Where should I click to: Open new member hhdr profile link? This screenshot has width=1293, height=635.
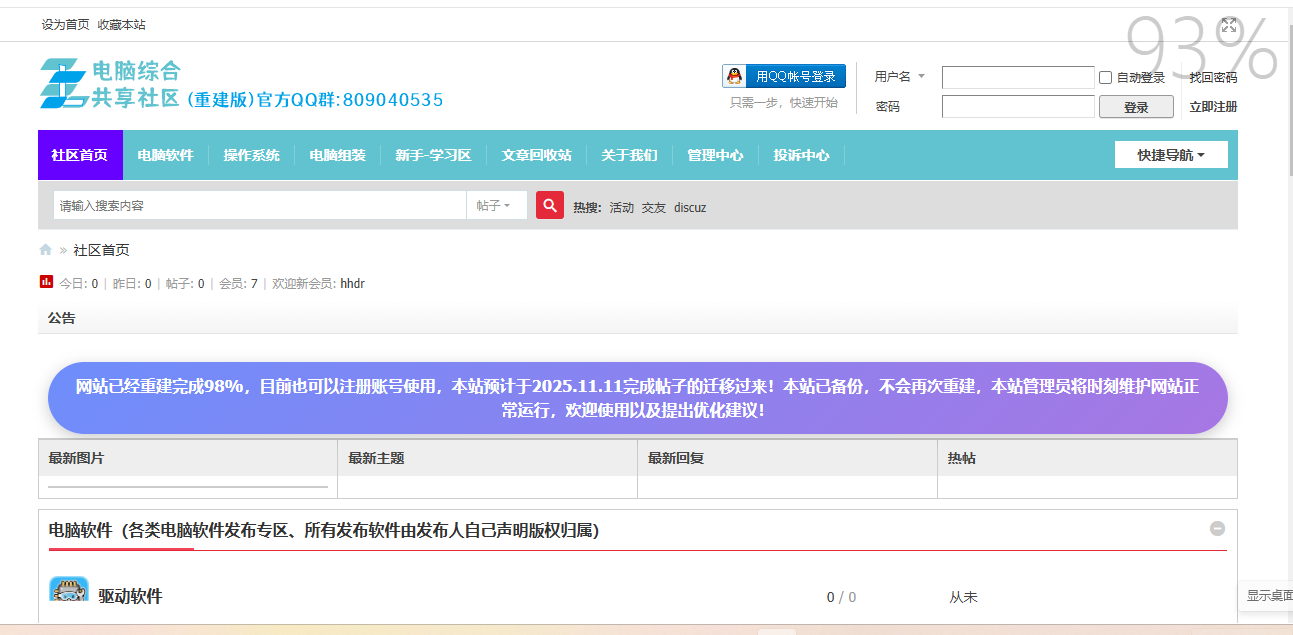(x=352, y=284)
